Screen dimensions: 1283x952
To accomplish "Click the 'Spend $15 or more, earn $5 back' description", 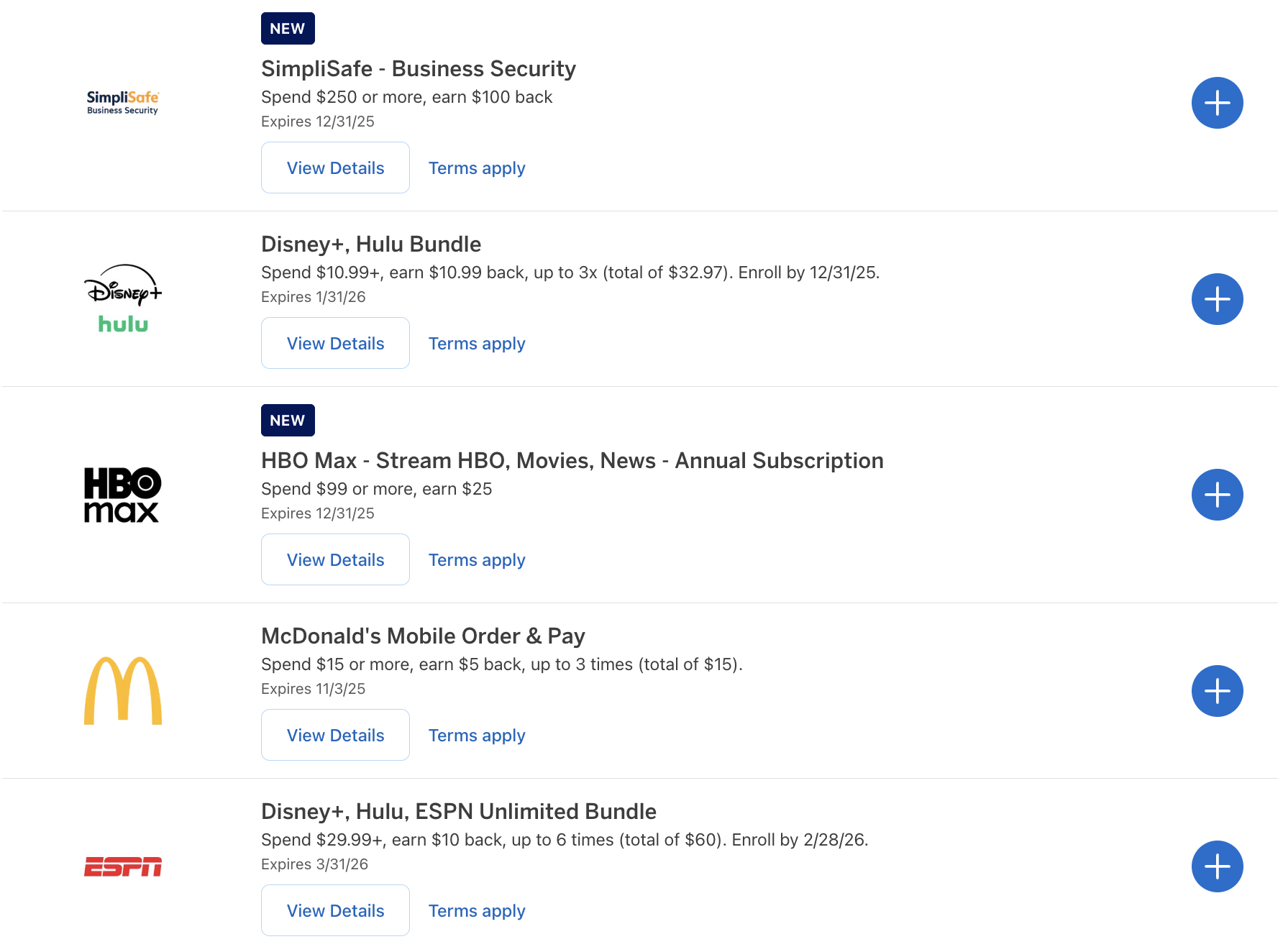I will (502, 664).
